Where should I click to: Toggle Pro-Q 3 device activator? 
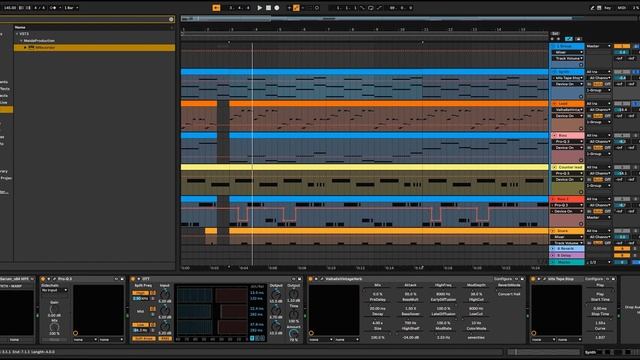click(43, 279)
